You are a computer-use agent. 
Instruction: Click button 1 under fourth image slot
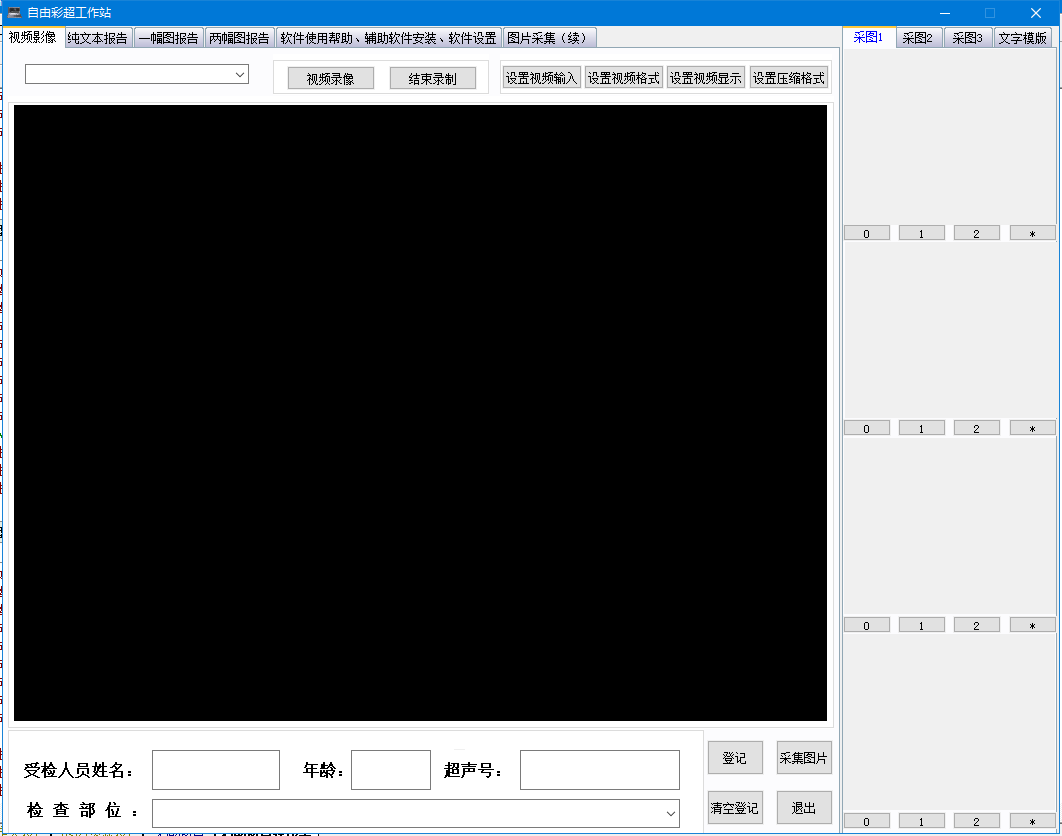point(922,821)
